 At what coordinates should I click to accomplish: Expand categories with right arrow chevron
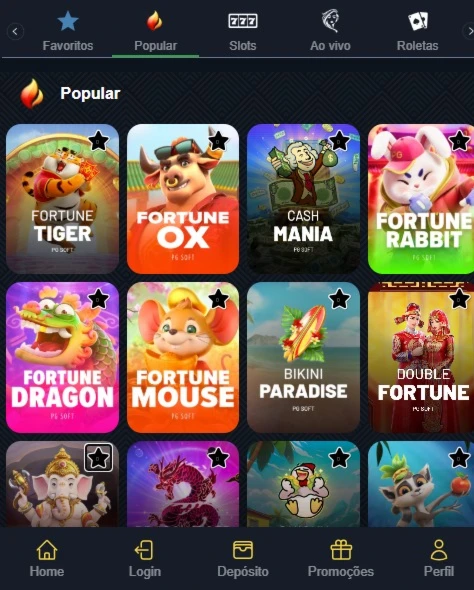pos(469,31)
